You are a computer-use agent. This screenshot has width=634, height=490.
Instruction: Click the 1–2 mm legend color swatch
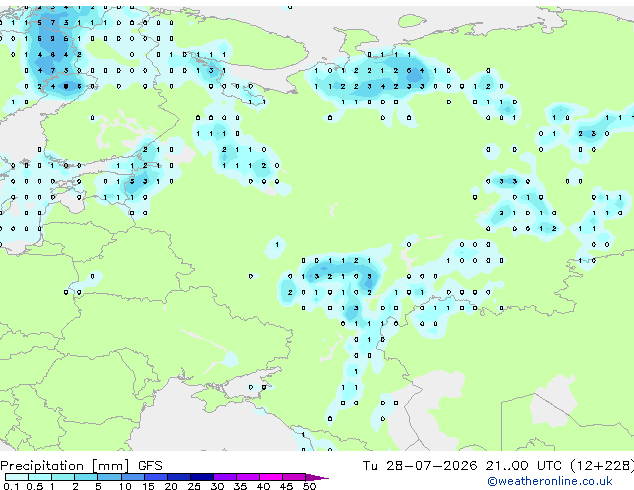(63, 477)
